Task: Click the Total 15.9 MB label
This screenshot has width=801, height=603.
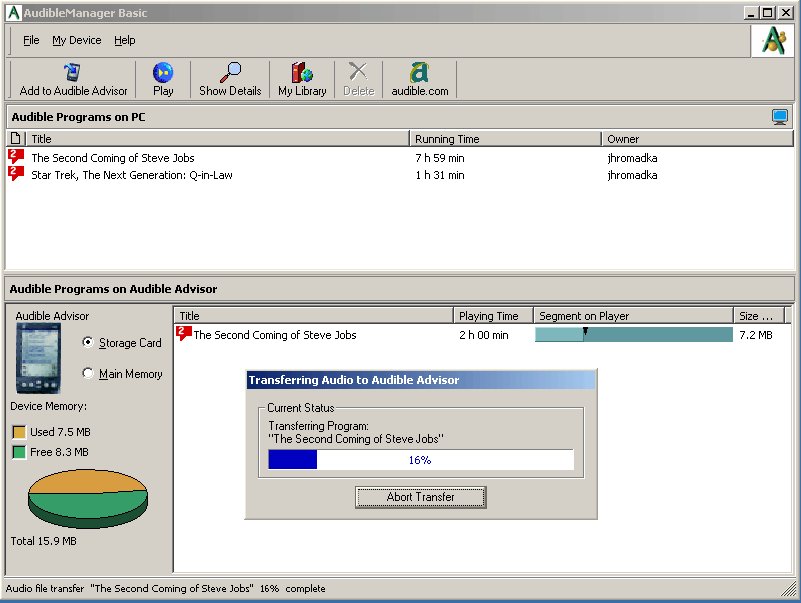Action: 43,541
